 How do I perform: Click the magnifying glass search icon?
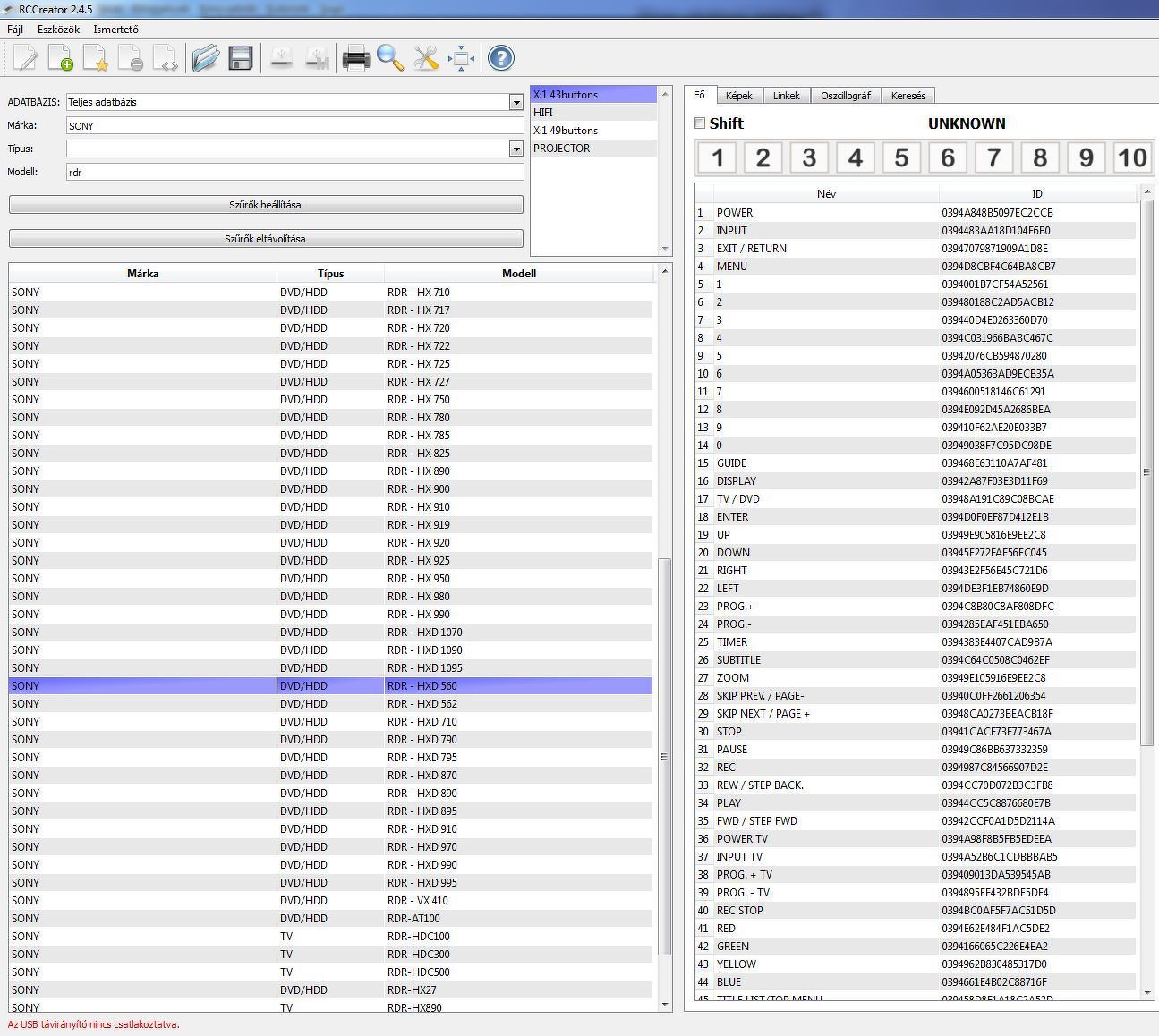[x=390, y=59]
